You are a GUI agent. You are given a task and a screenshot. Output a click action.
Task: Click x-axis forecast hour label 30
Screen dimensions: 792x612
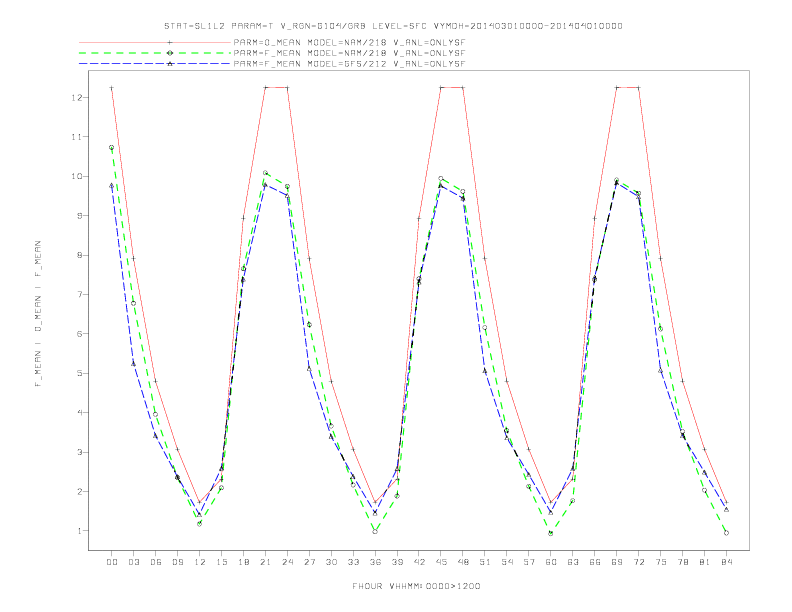[x=331, y=562]
